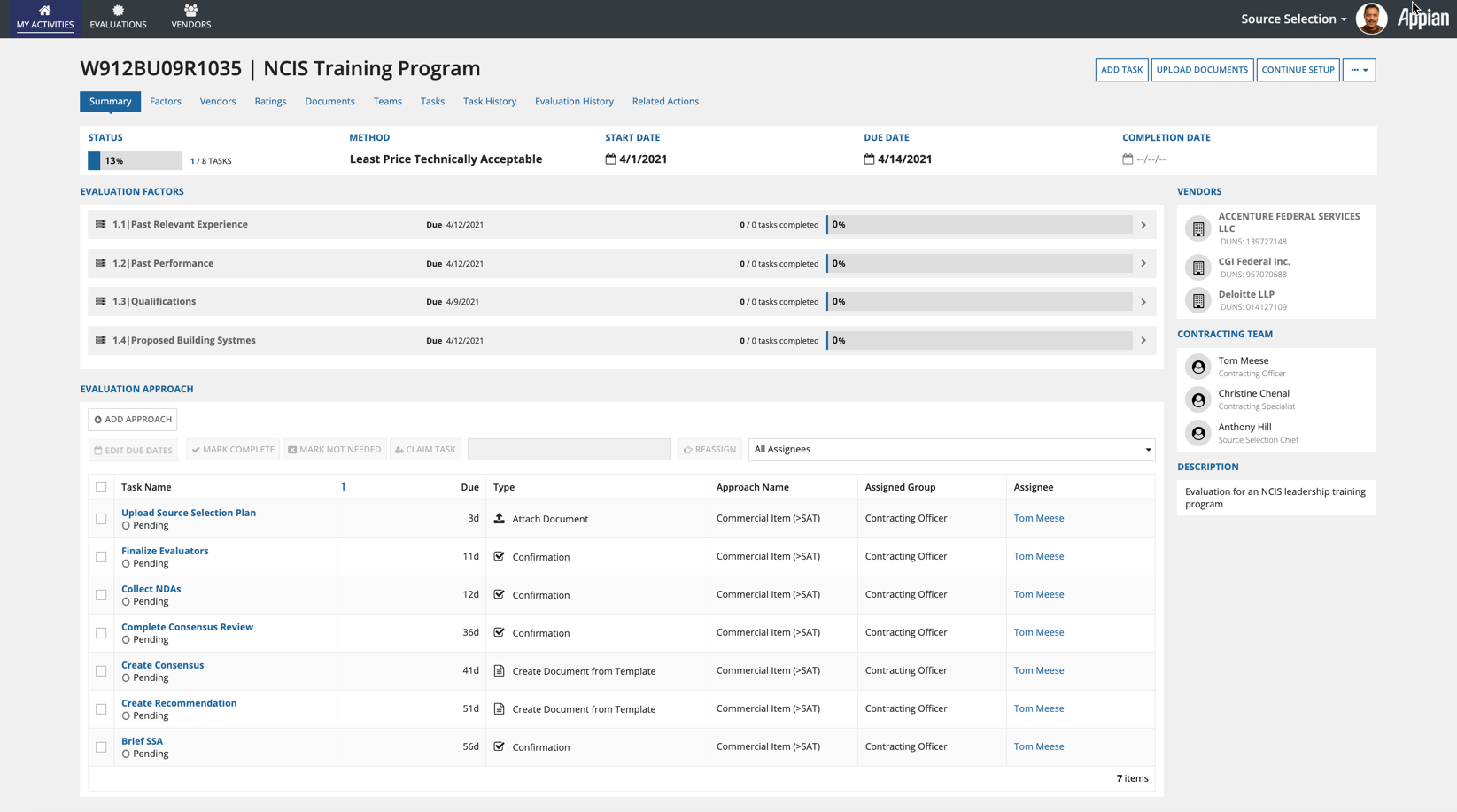Screen dimensions: 1457x812
Task: Click the Completion Date calendar icon
Action: click(x=1128, y=159)
